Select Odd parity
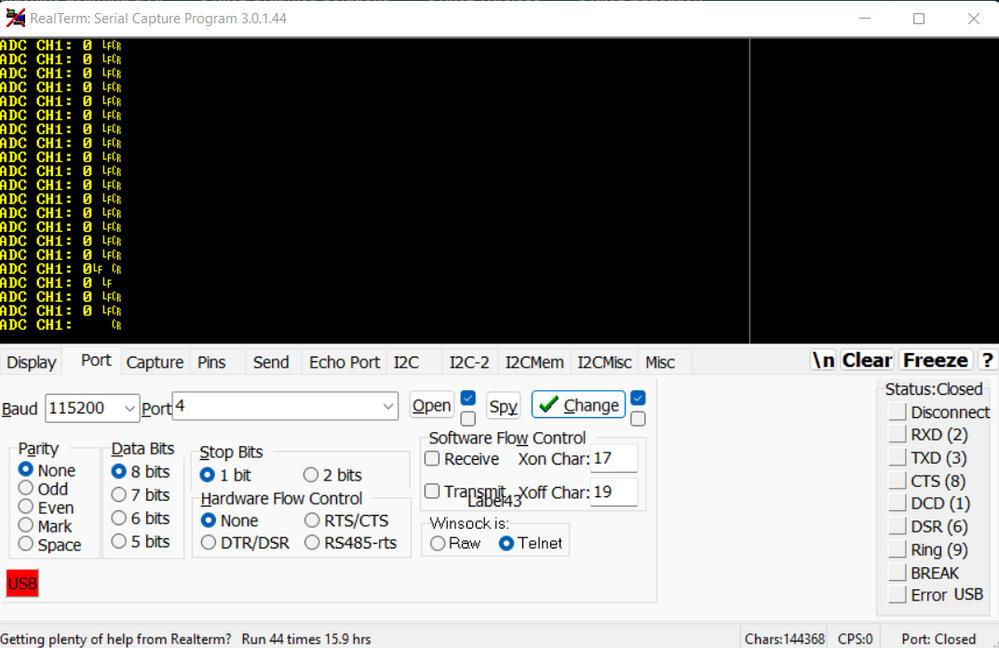The width and height of the screenshot is (999, 648). tap(43, 489)
